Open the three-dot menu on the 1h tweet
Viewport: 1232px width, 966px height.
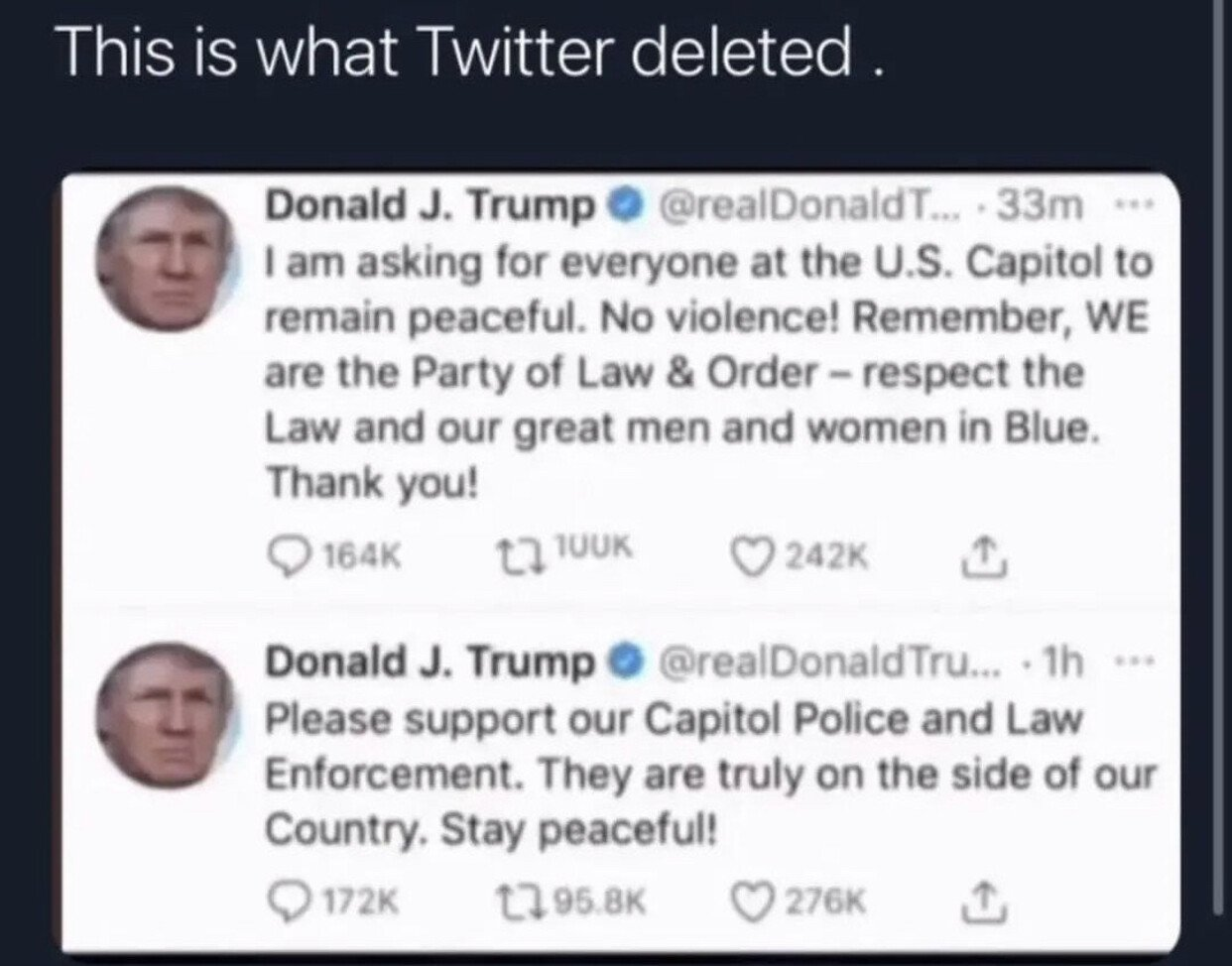pyautogui.click(x=1127, y=663)
